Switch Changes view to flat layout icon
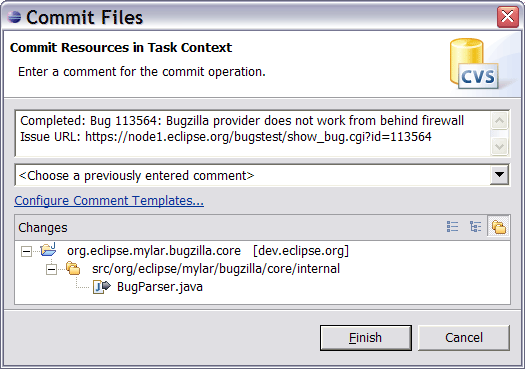Viewport: 525px width, 369px height. click(452, 227)
